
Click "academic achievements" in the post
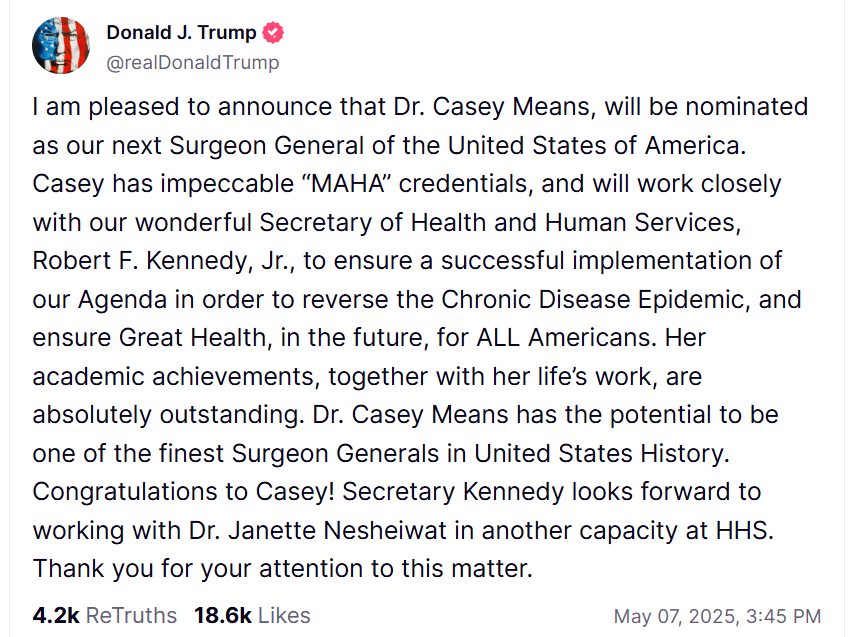(x=176, y=376)
